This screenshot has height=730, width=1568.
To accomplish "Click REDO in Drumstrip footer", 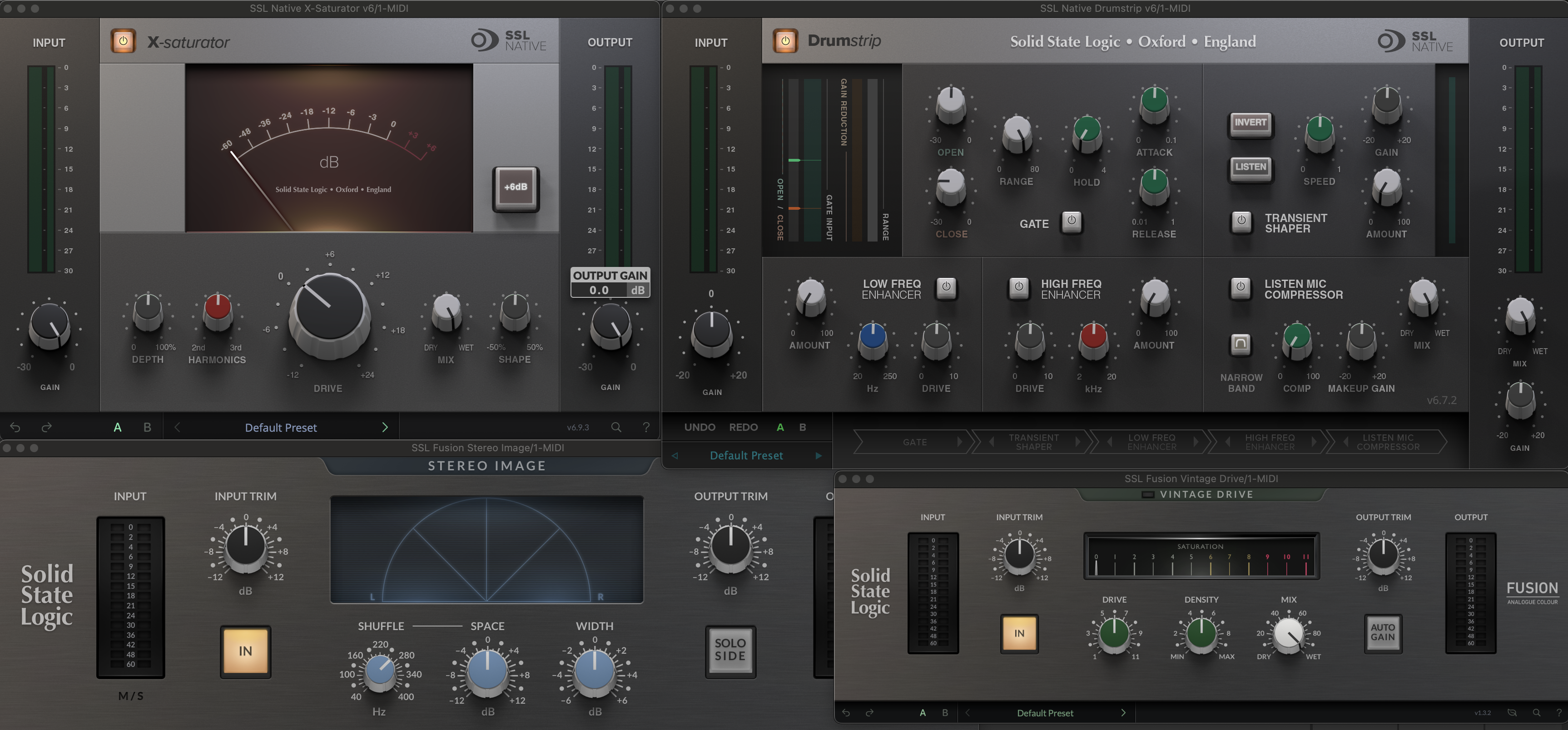I will click(x=743, y=427).
